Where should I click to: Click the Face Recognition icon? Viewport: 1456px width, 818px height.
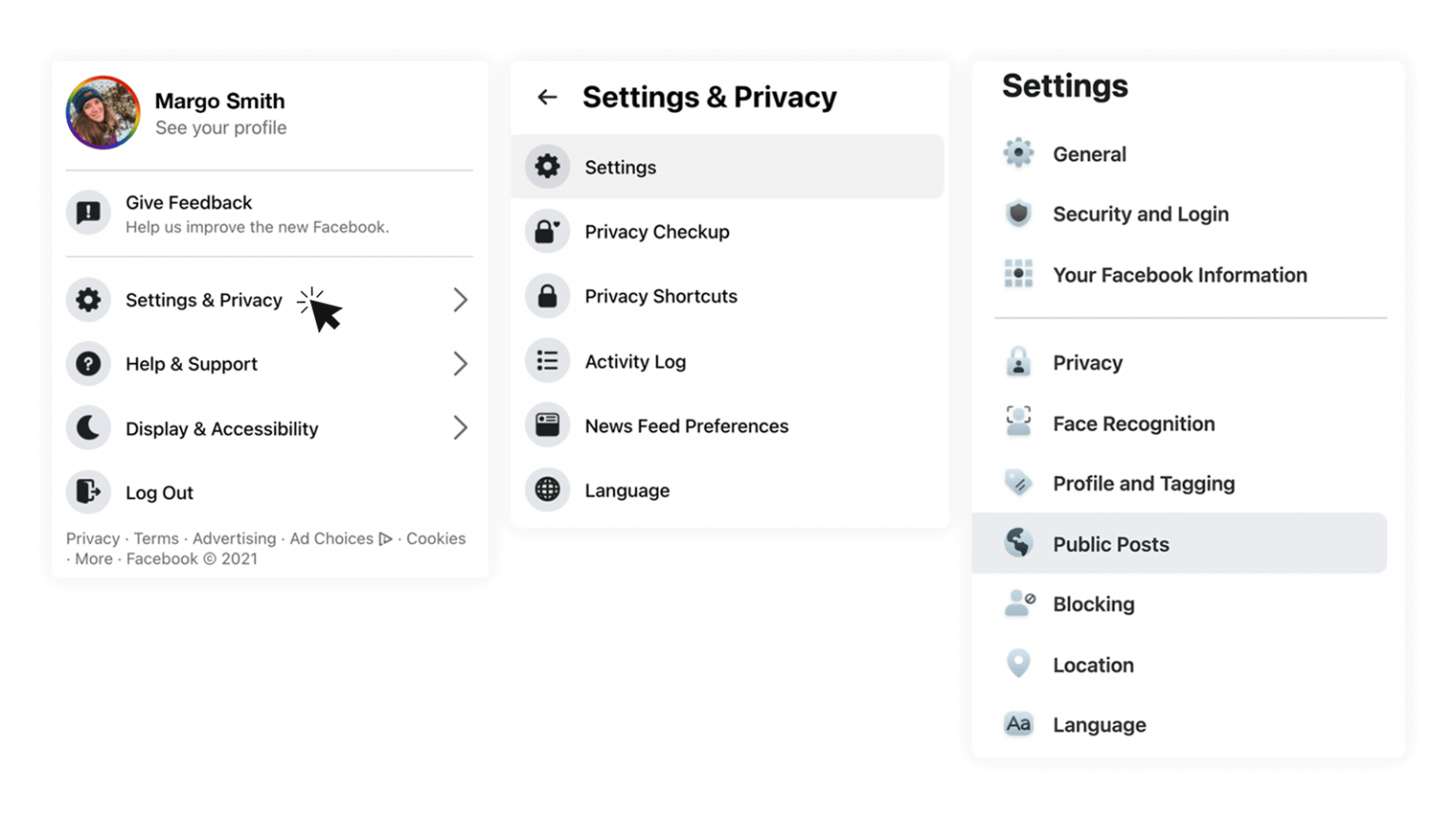tap(1018, 423)
